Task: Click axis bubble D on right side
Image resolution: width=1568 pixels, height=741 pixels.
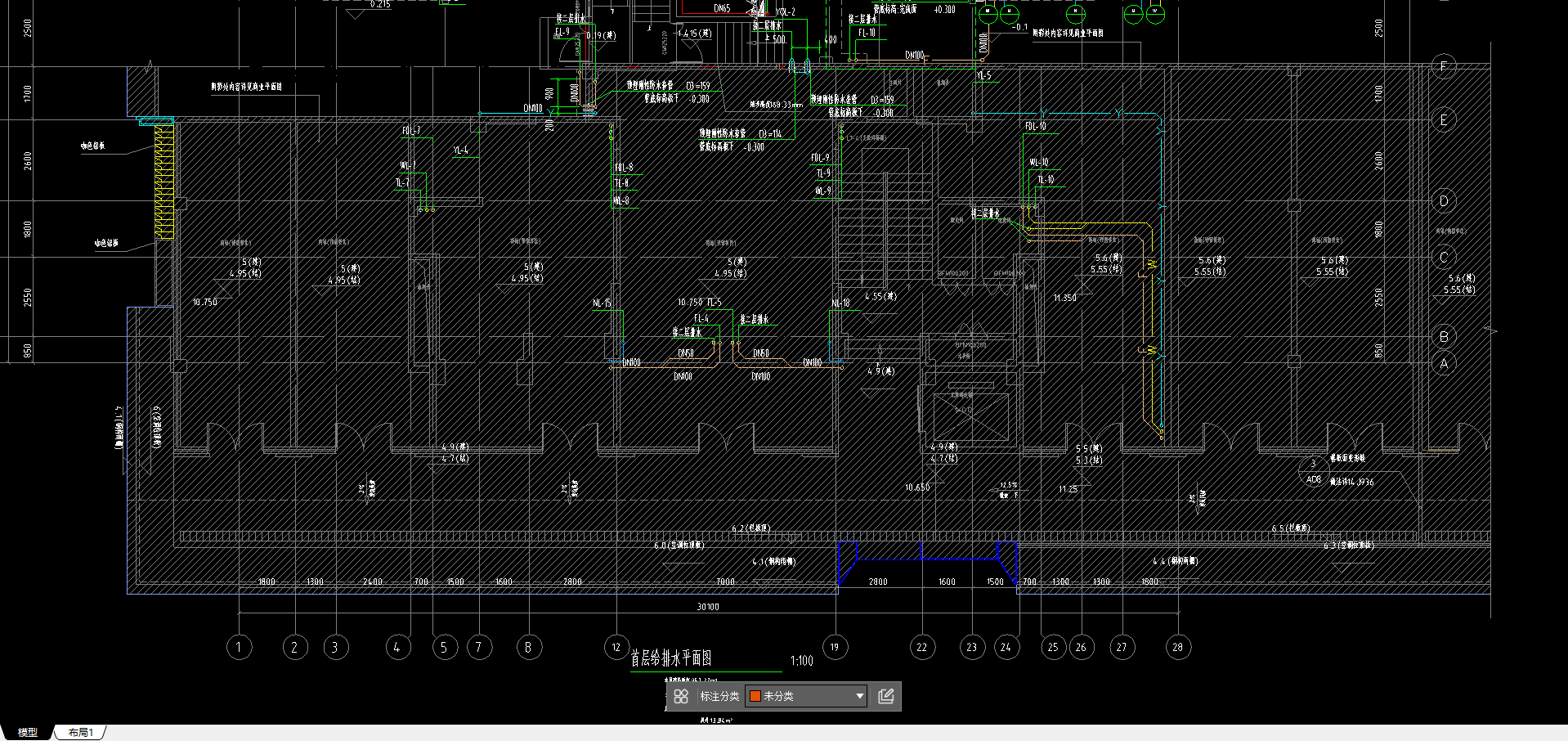Action: (1444, 200)
